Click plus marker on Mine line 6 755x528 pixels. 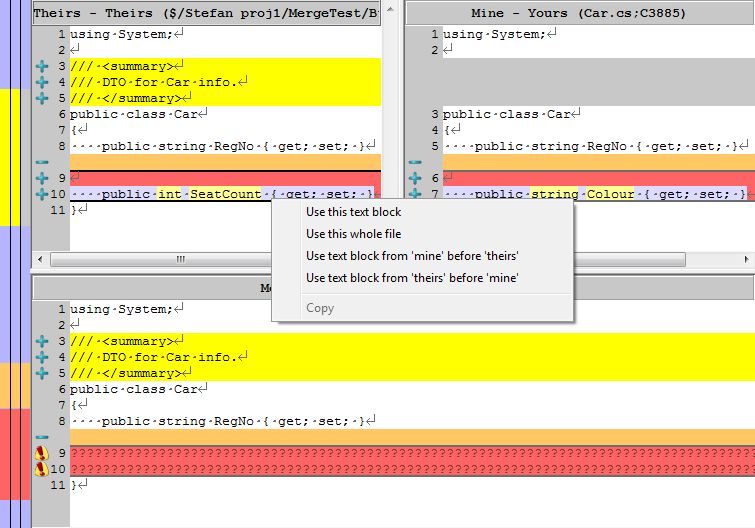415,178
